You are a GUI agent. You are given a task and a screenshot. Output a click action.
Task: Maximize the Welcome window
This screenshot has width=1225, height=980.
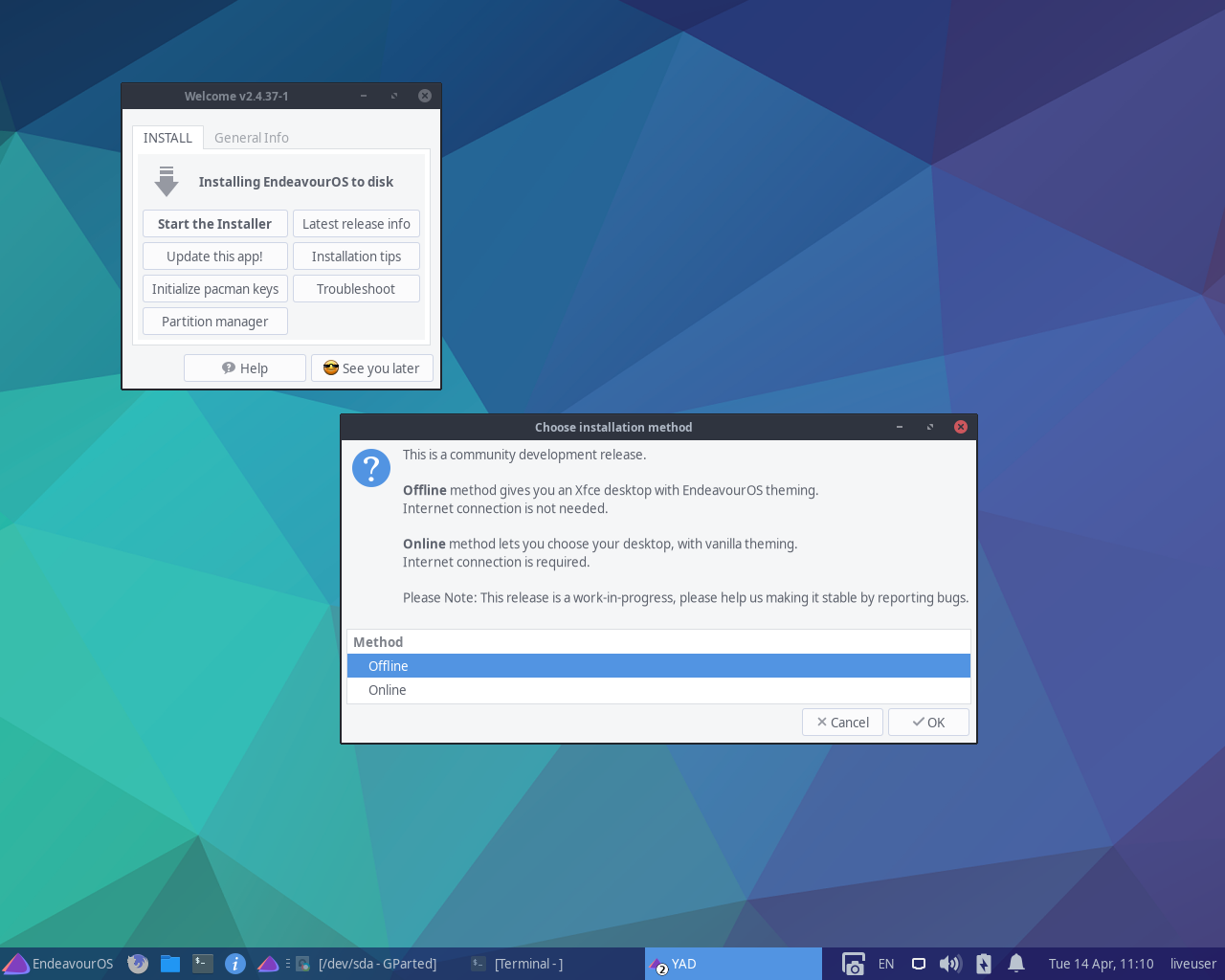(x=394, y=96)
